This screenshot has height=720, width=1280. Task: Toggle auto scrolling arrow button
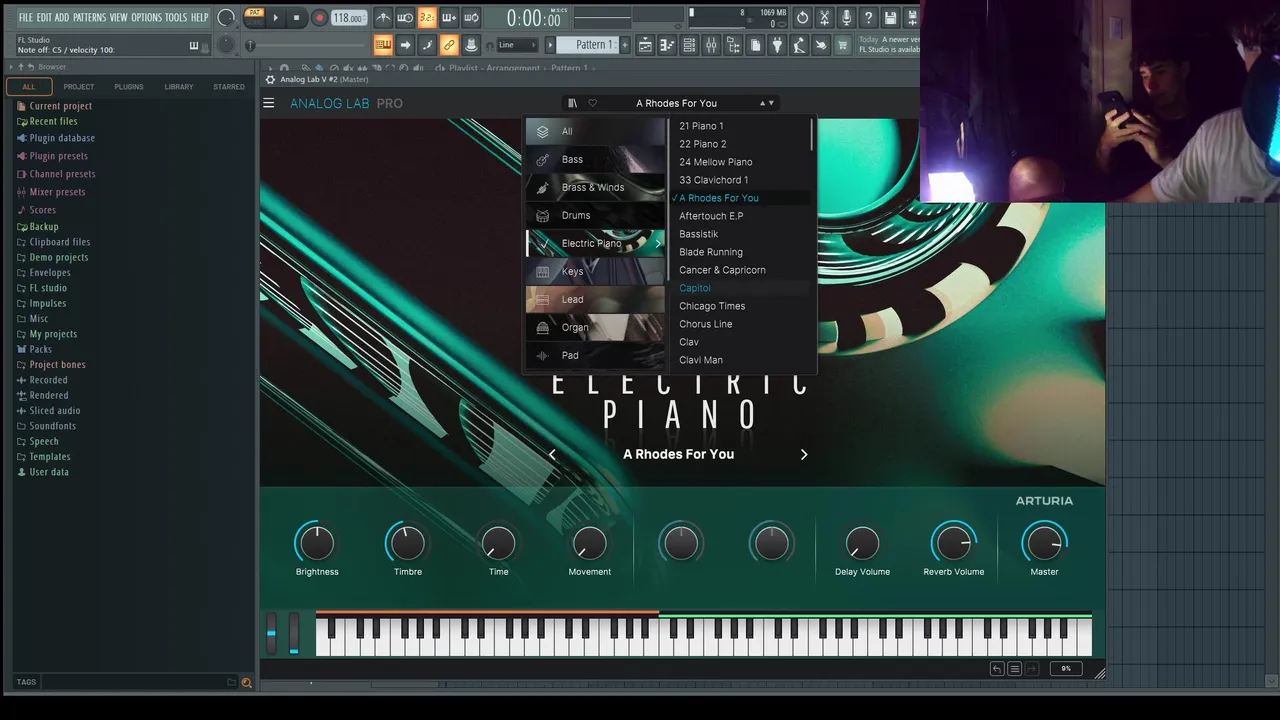tap(406, 45)
